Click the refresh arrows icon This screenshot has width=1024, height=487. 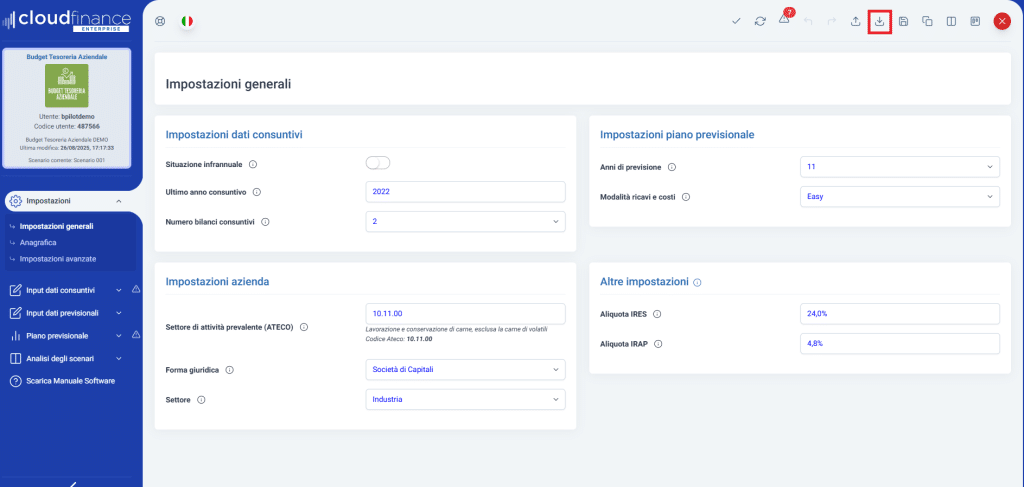point(760,22)
